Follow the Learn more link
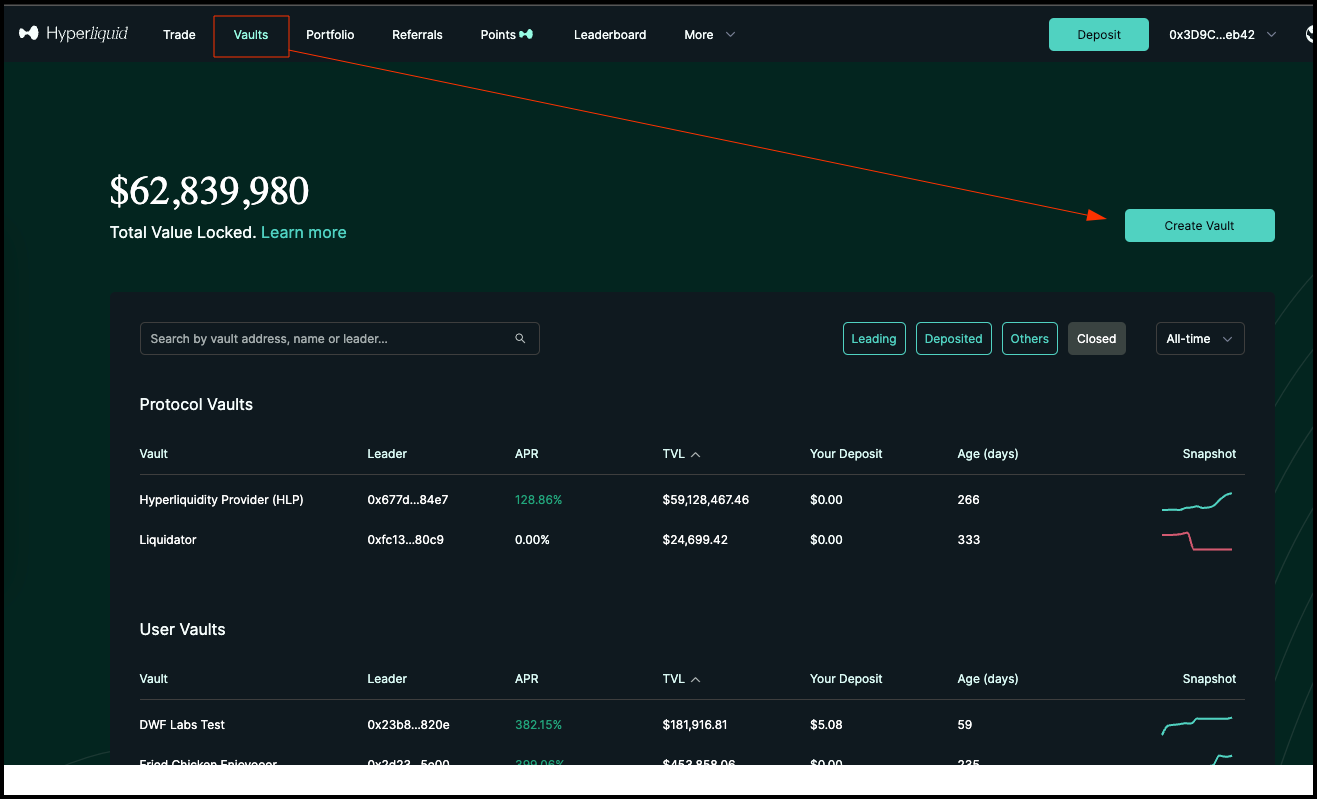Viewport: 1317px width, 799px height. tap(303, 232)
